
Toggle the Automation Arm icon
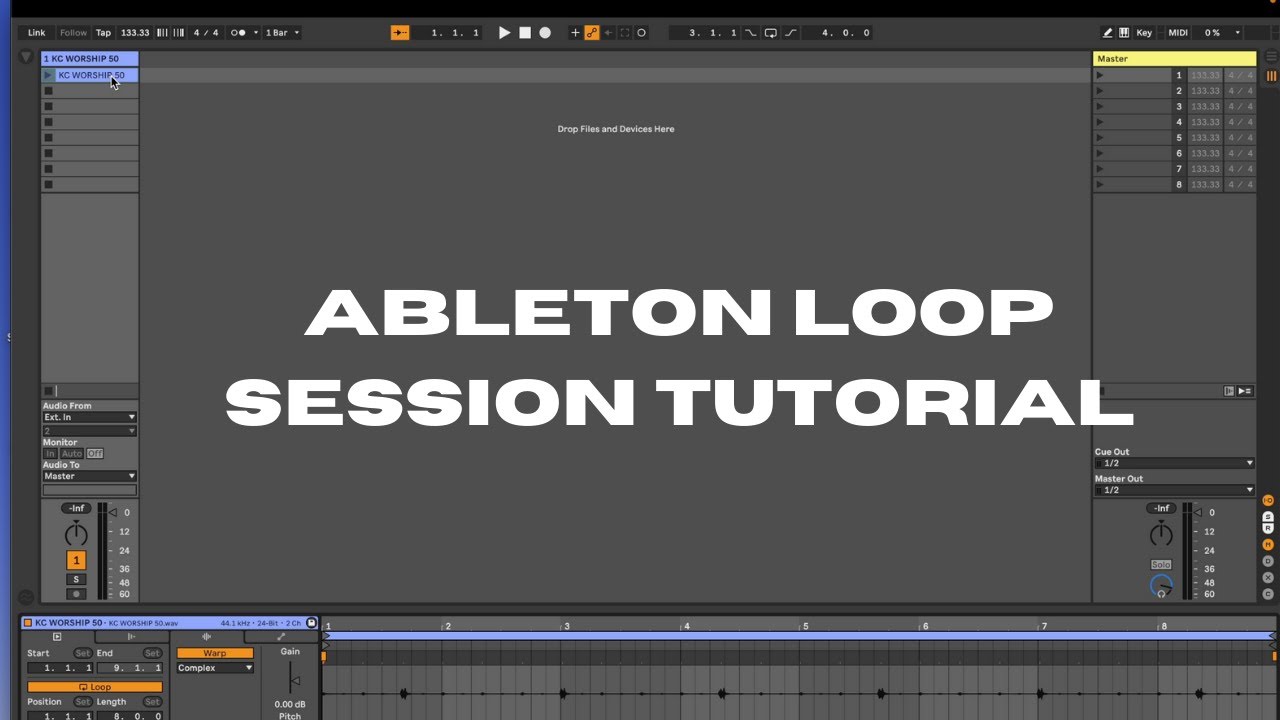point(592,33)
